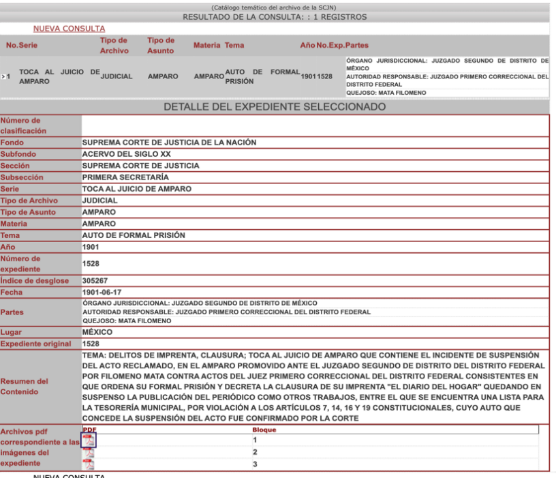Click the empty 'Número de clasificación' value field
Screen dimensions: 556x478
[x=315, y=126]
